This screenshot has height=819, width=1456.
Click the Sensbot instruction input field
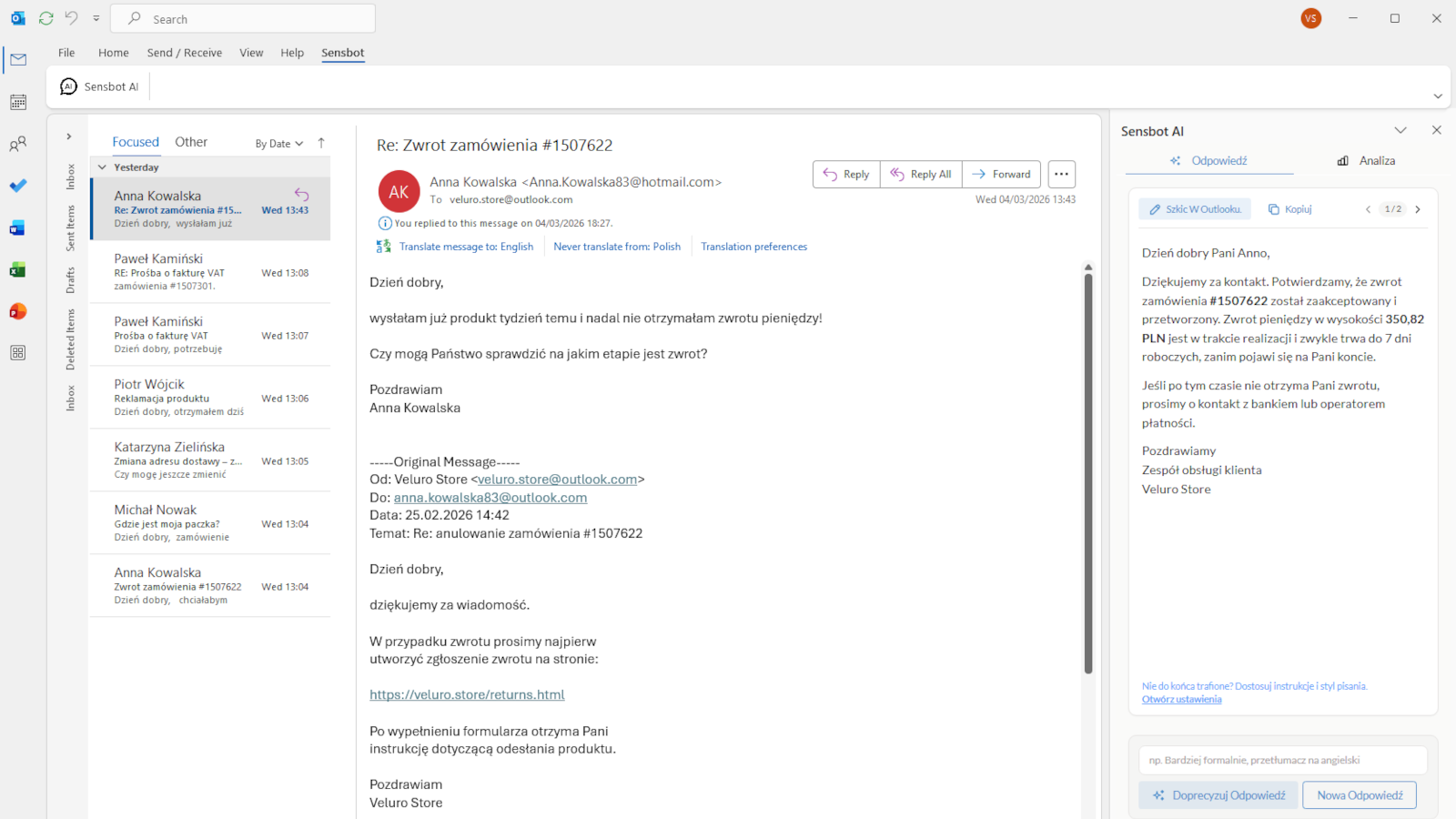(1283, 760)
